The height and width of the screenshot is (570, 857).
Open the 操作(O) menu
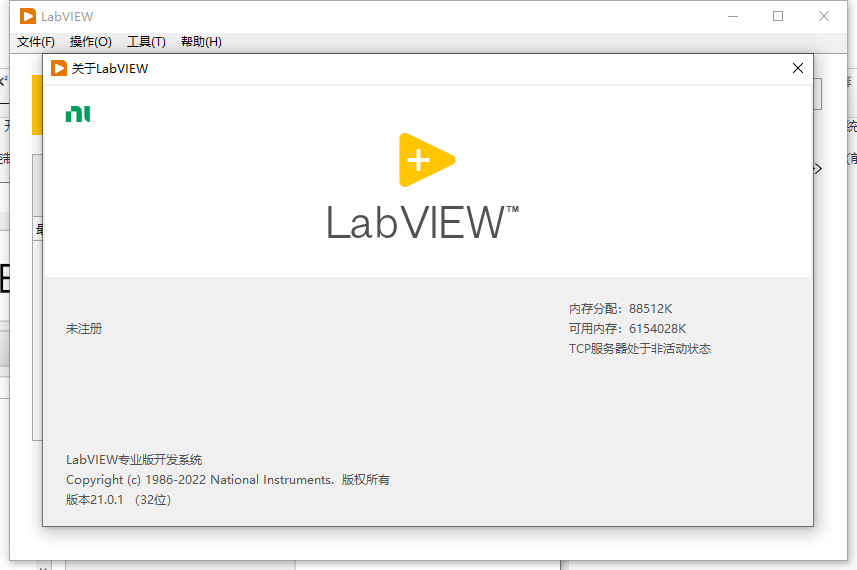click(x=91, y=42)
